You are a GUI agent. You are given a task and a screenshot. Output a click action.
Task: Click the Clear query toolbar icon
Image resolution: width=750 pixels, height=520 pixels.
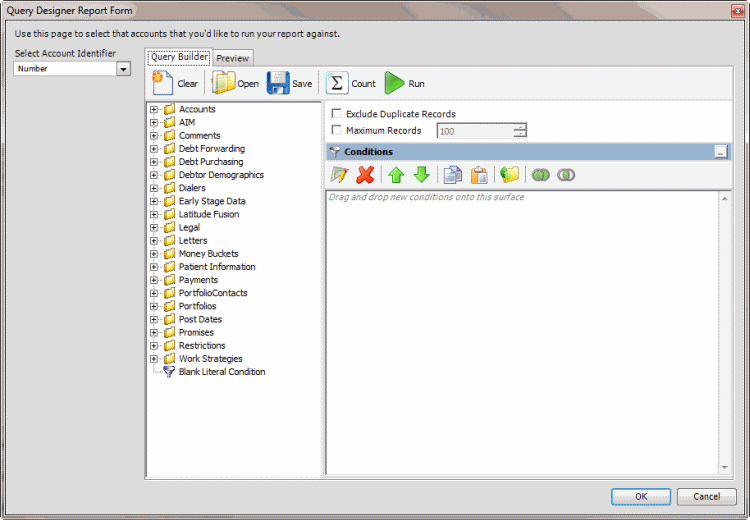point(164,84)
